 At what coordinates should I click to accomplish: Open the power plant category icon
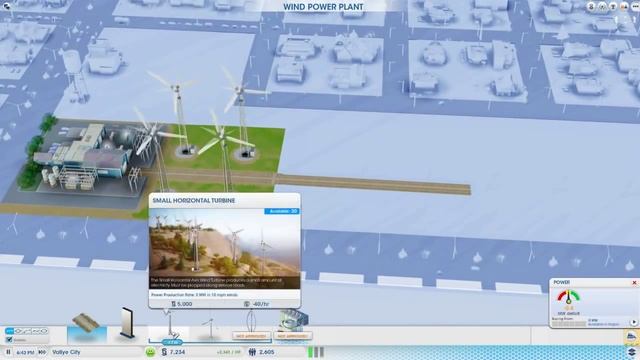coord(631,336)
